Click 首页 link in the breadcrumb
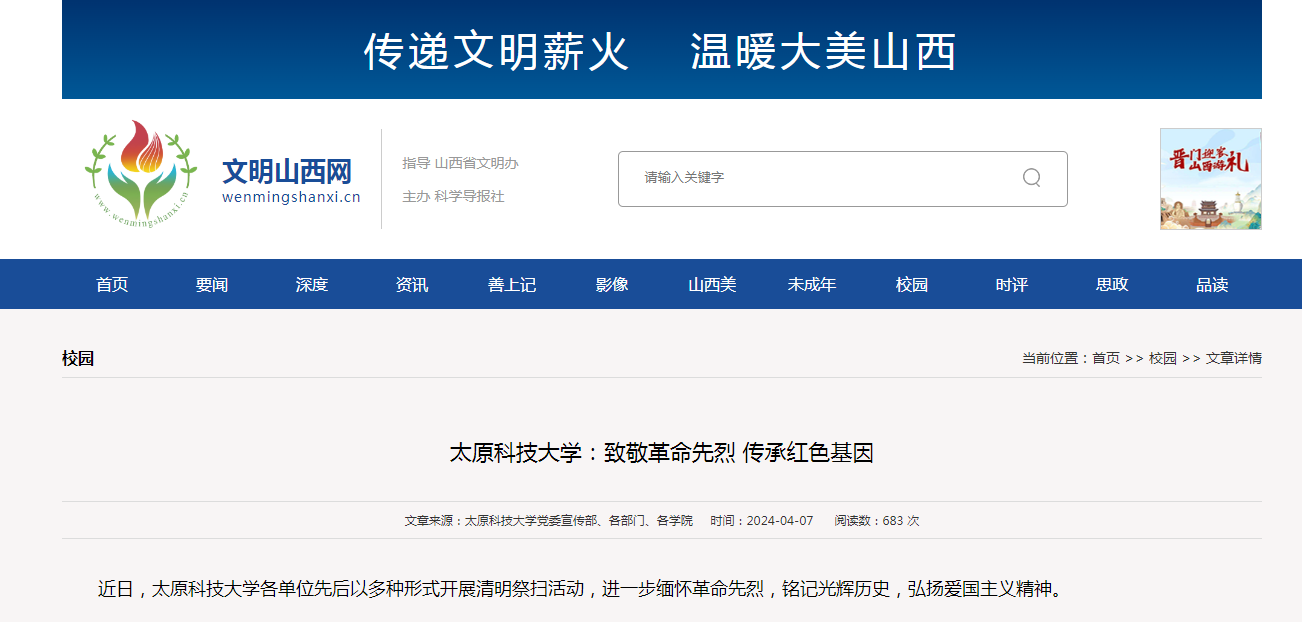The image size is (1302, 622). pos(1106,358)
